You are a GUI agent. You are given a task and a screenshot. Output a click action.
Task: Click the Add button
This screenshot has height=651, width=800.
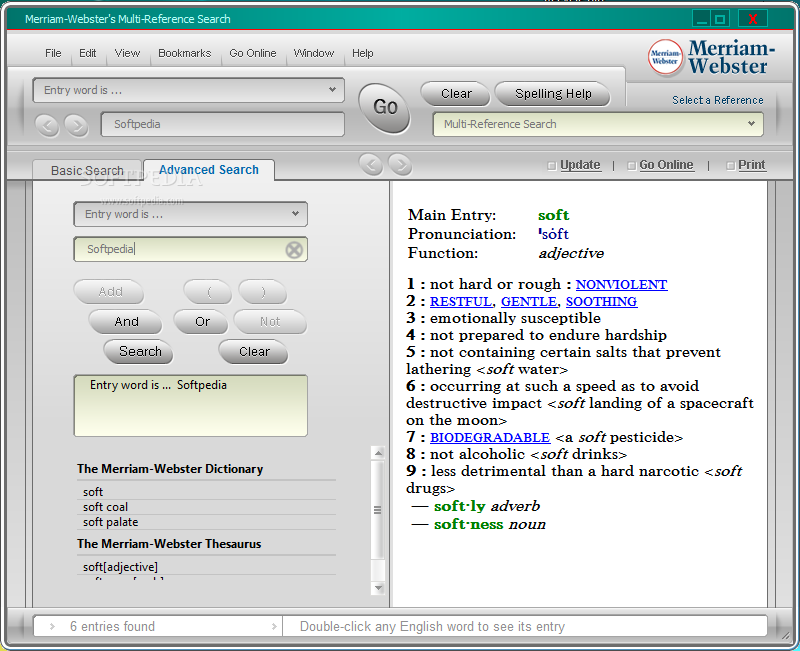110,292
